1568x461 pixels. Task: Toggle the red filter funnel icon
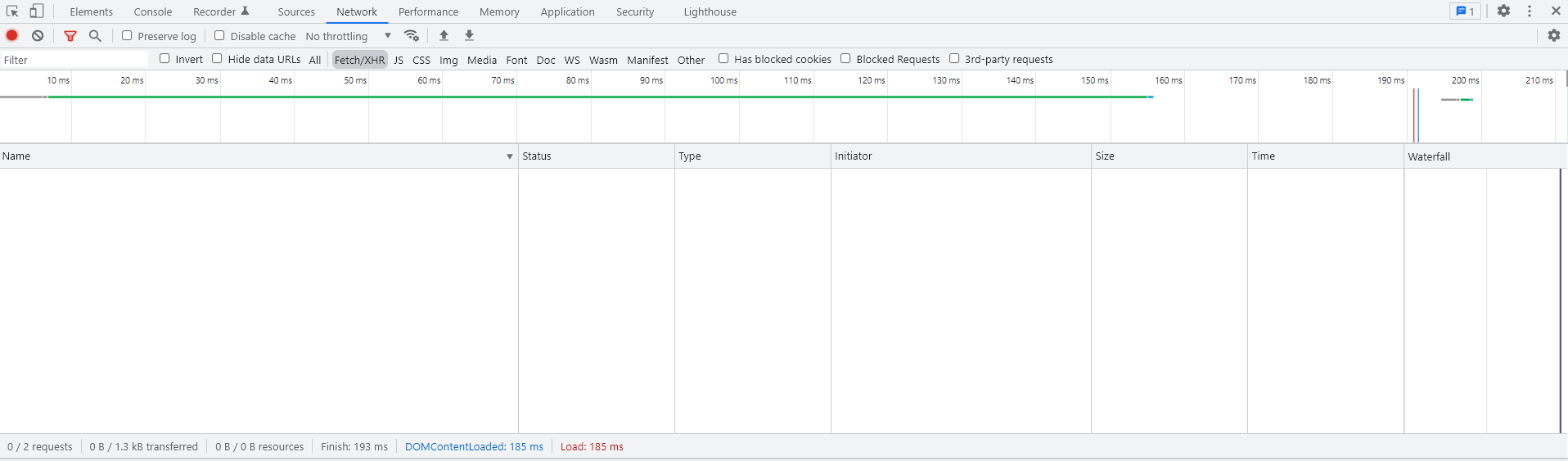pyautogui.click(x=70, y=36)
